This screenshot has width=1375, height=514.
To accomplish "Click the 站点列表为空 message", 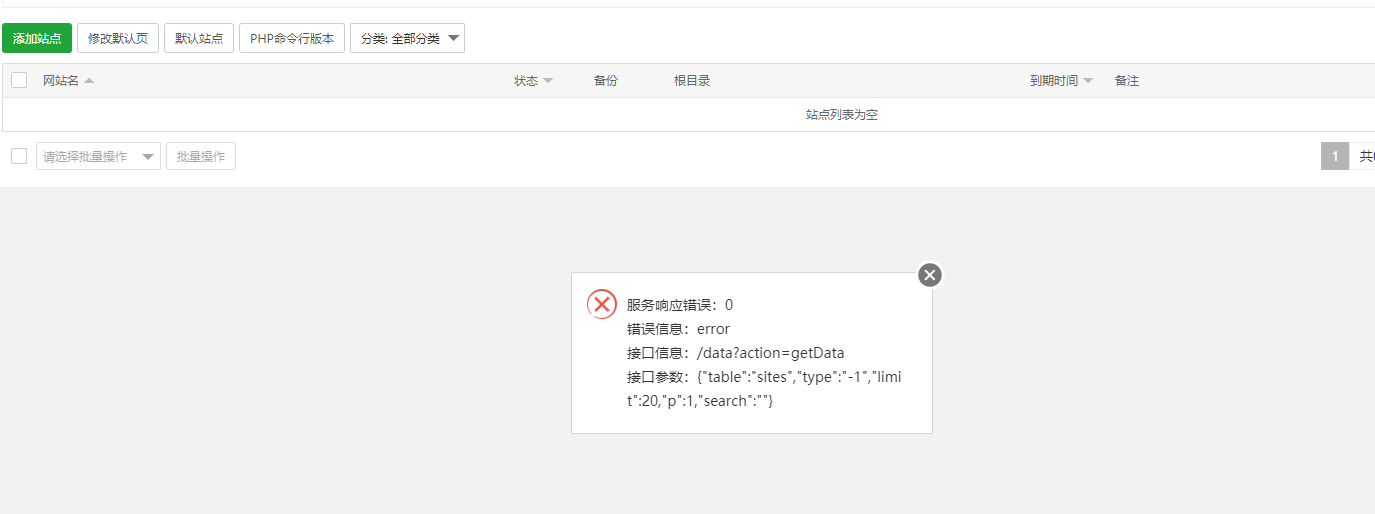I will pos(842,115).
